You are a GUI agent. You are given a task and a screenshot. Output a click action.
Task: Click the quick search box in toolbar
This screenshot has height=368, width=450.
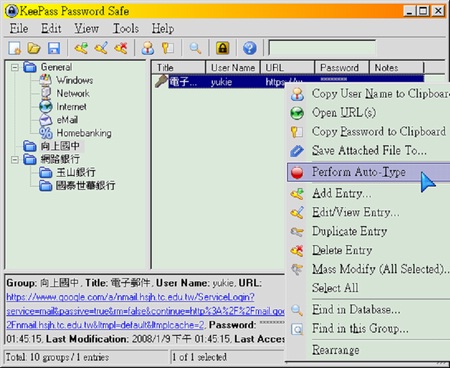pos(322,48)
